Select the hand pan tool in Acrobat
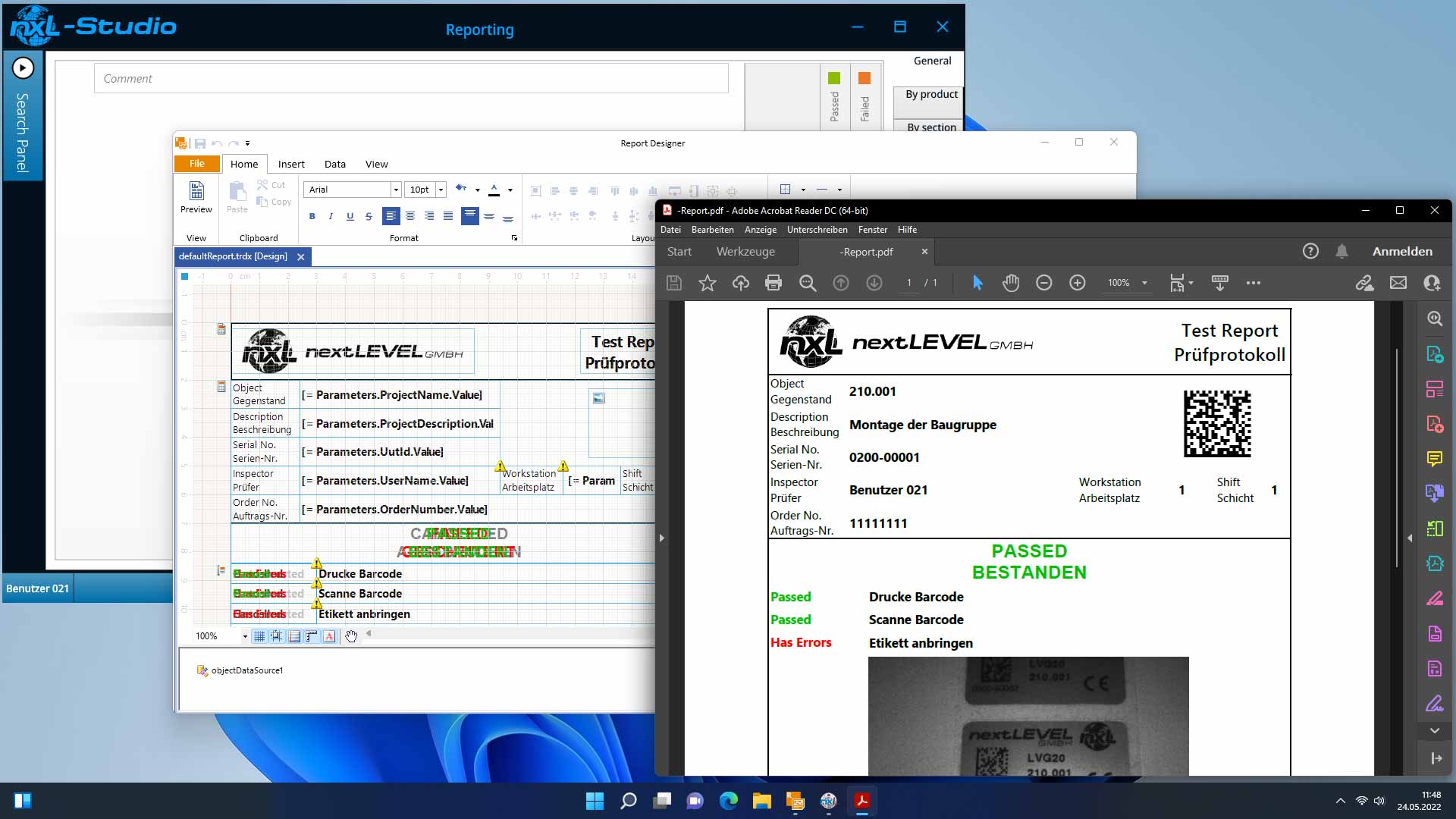1456x819 pixels. [x=1010, y=283]
